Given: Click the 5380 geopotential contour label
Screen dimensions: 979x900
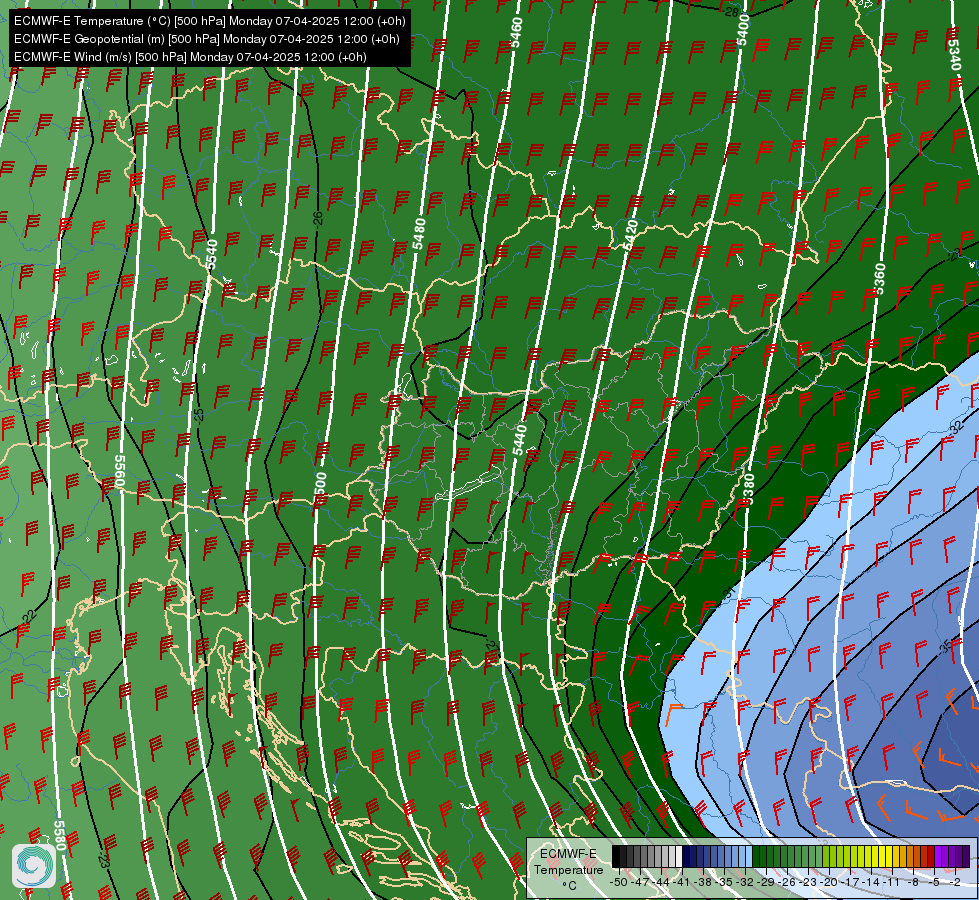Looking at the screenshot, I should (749, 489).
